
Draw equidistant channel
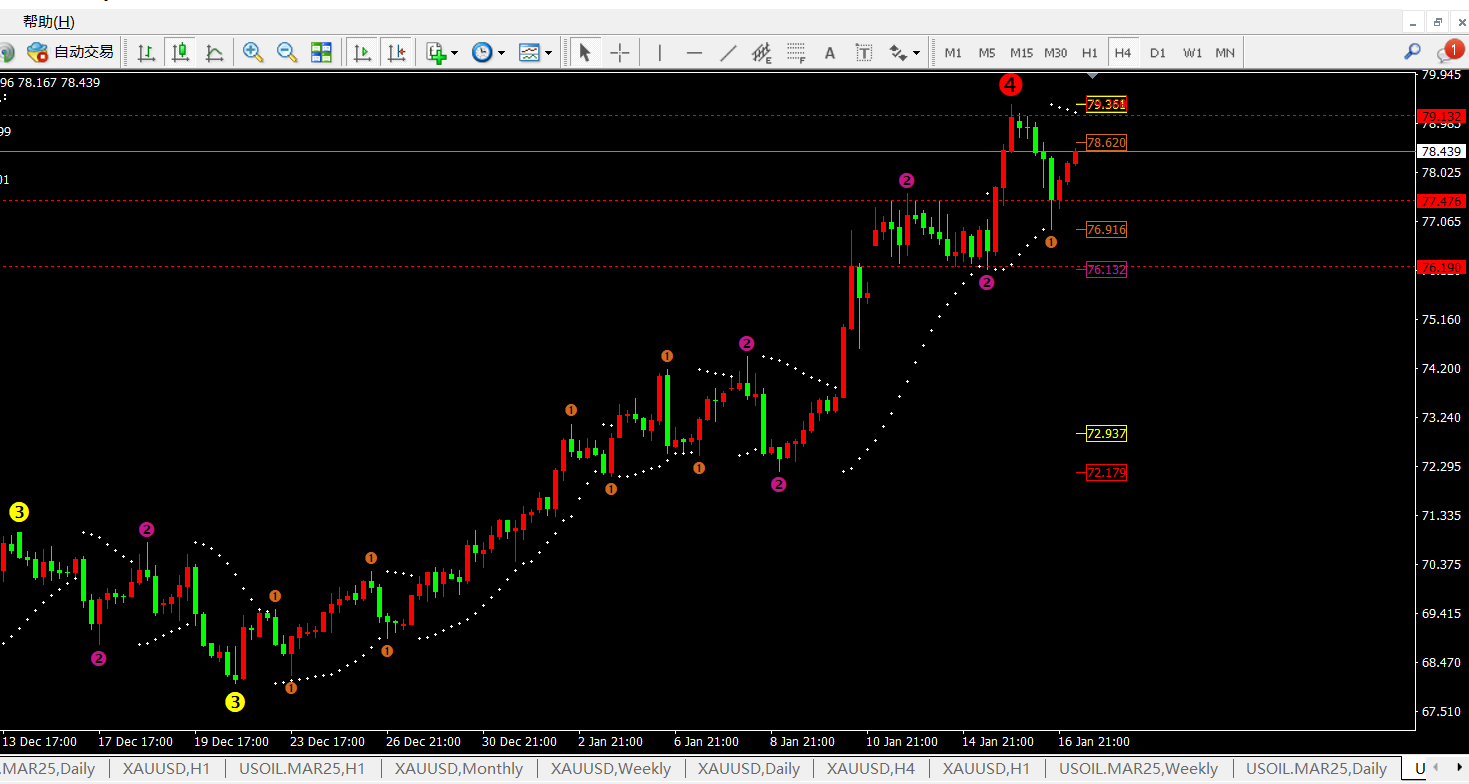pyautogui.click(x=762, y=53)
